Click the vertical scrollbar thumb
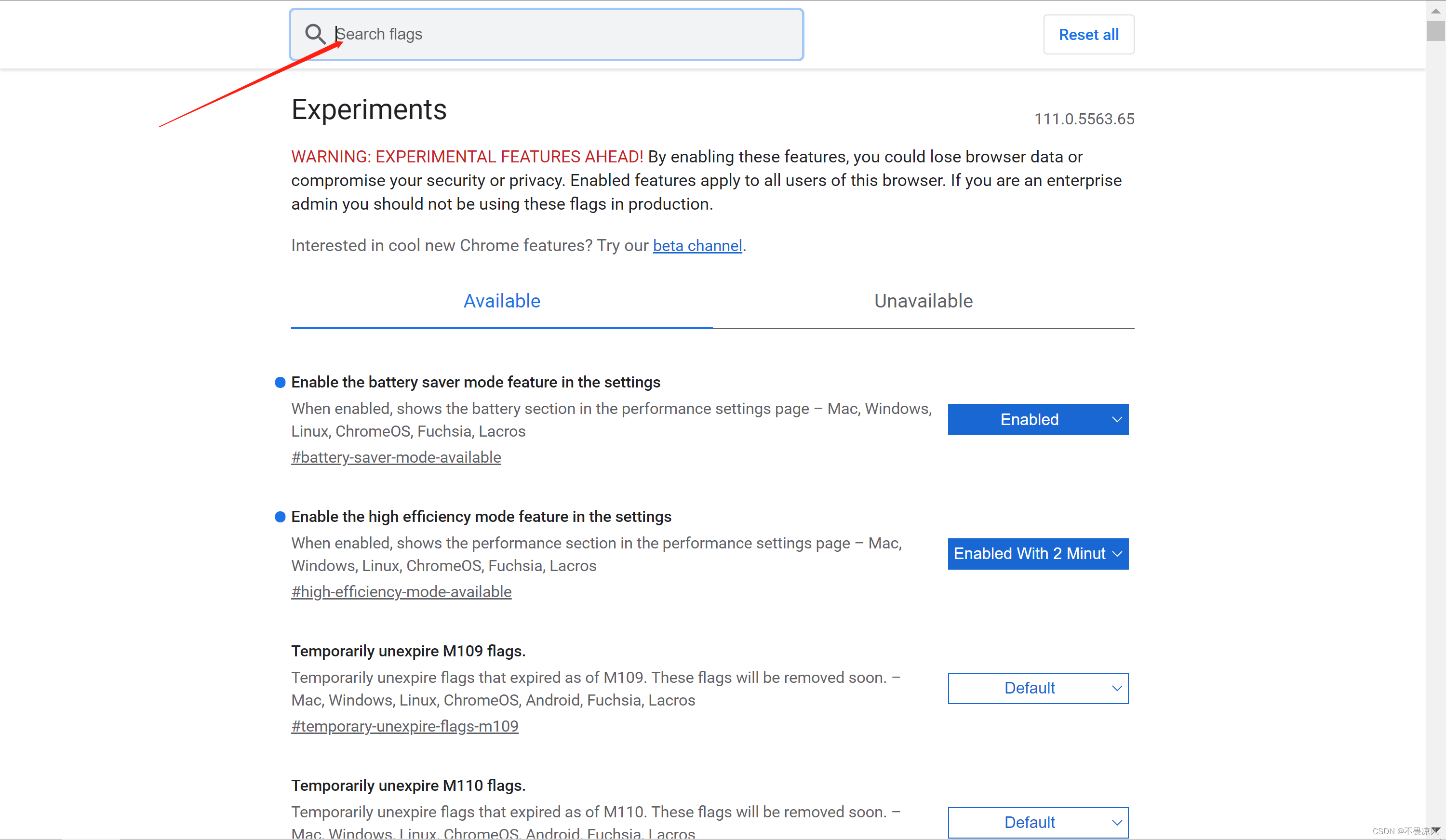Viewport: 1446px width, 840px height. pos(1435,30)
